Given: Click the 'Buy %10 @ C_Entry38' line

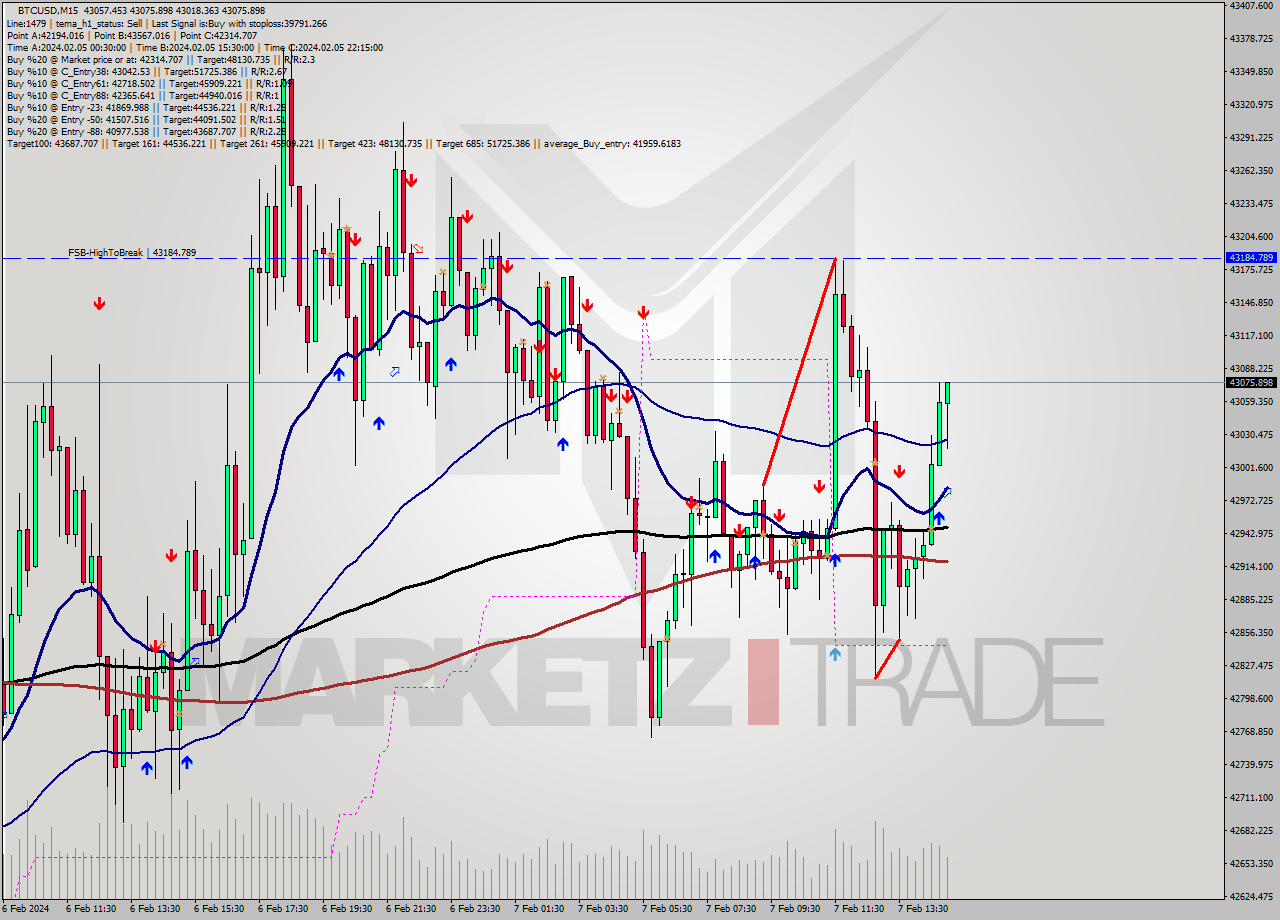Looking at the screenshot, I should pos(146,71).
